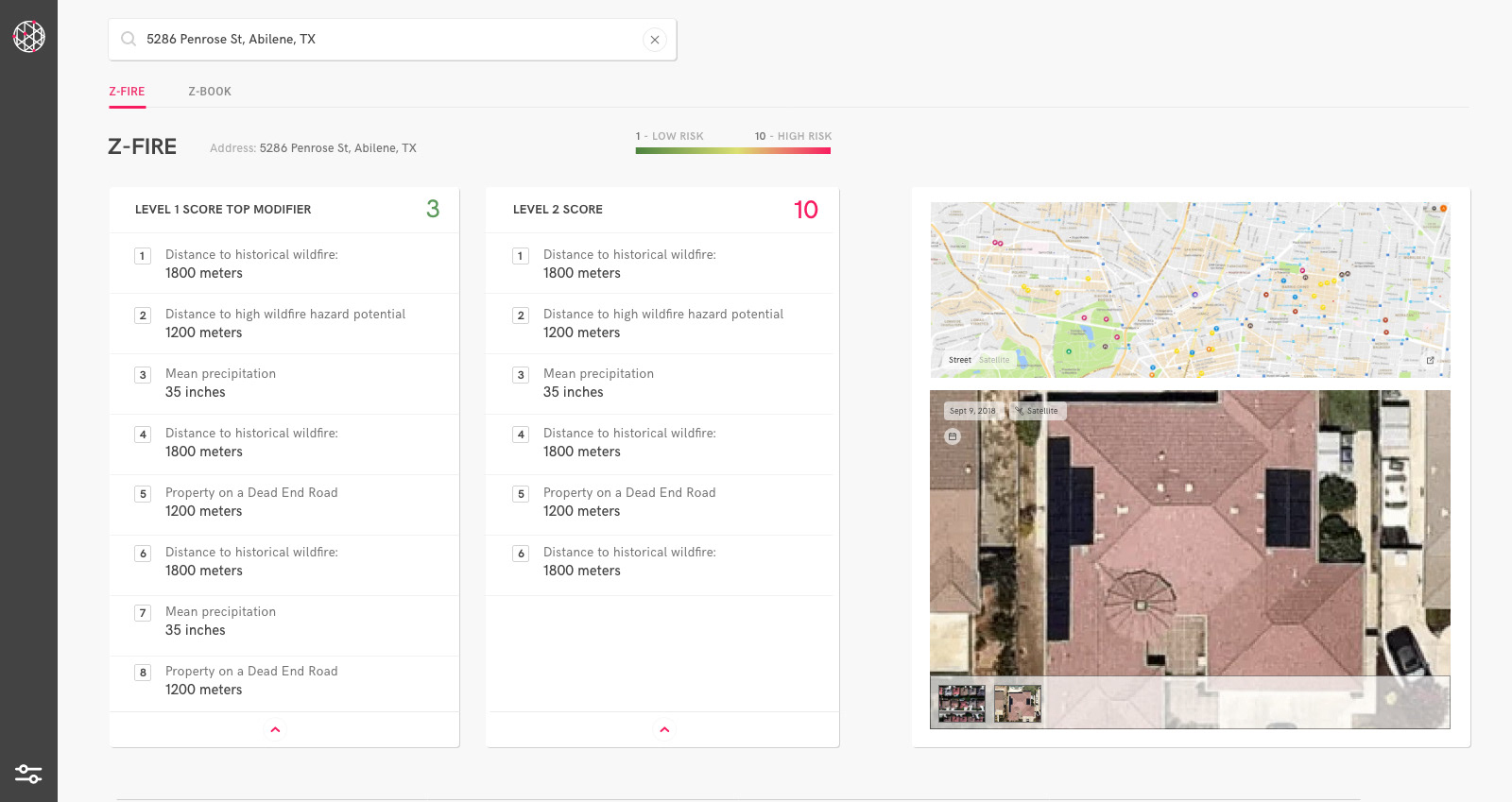Click the Satellite button on aerial image
1512x802 pixels.
tap(1038, 411)
